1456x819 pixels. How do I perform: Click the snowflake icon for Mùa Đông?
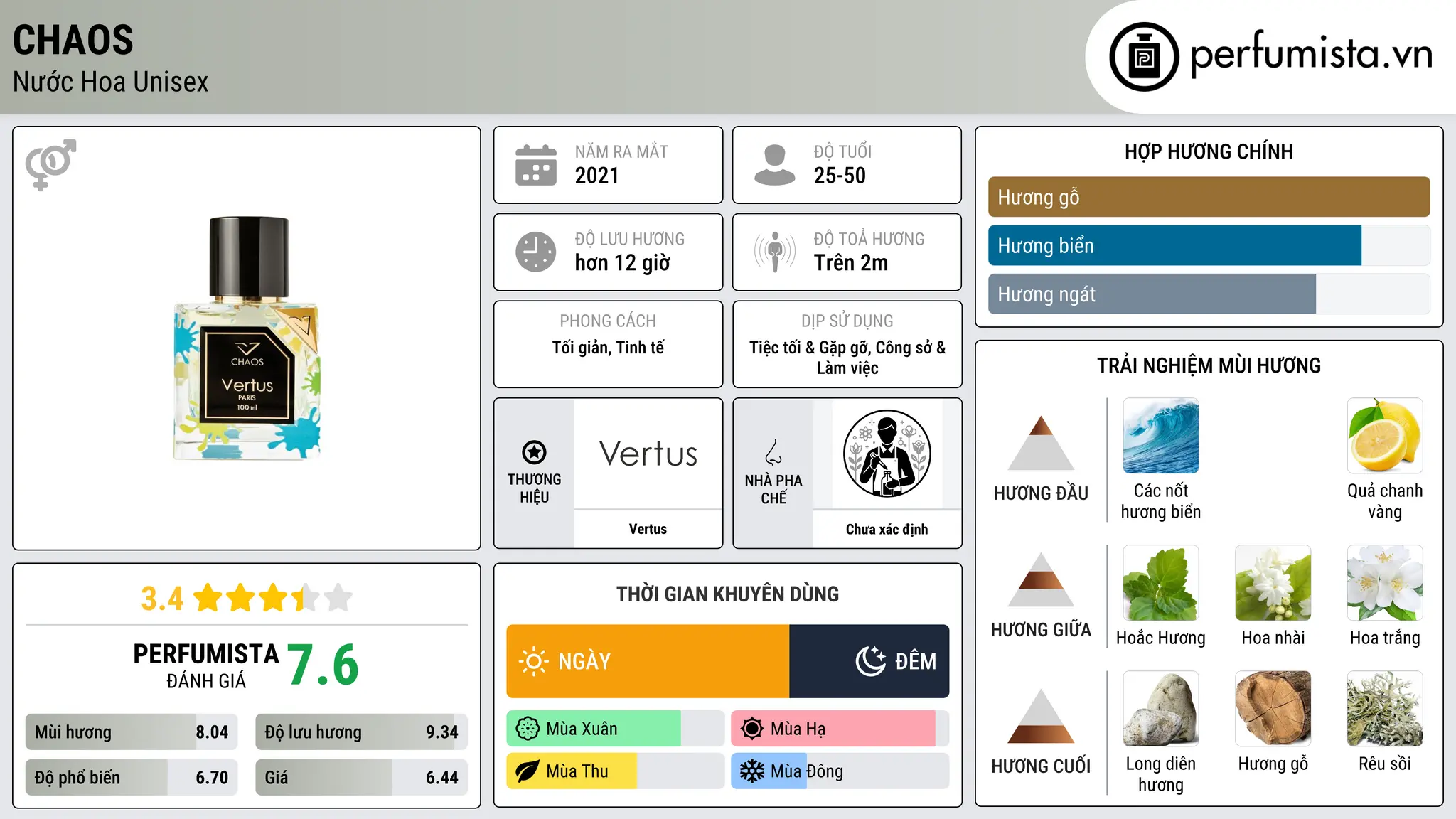752,771
